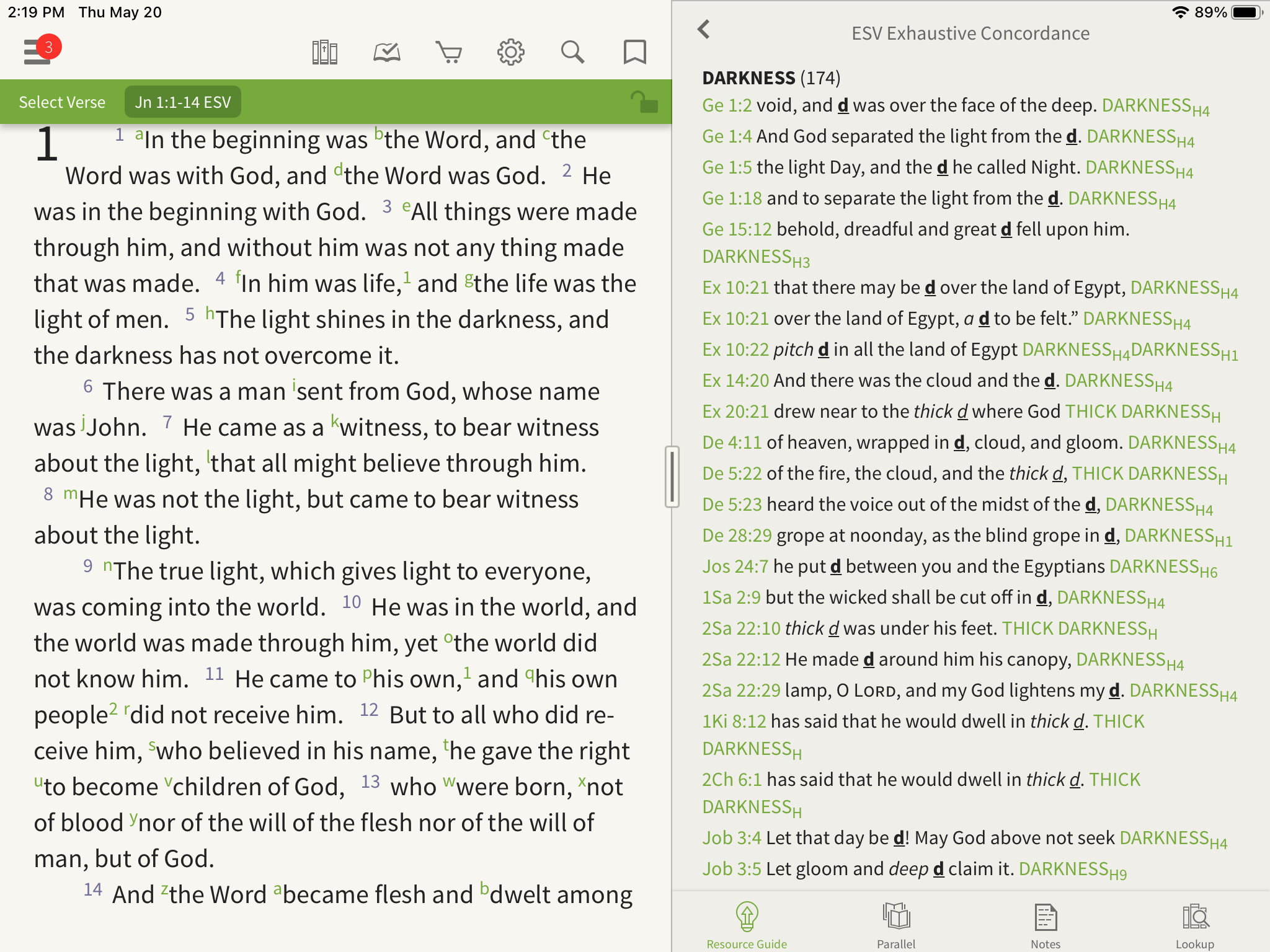Tap DARKNESS H1 link on Ex 10:22 row
Viewport: 1270px width, 952px height.
click(1184, 351)
